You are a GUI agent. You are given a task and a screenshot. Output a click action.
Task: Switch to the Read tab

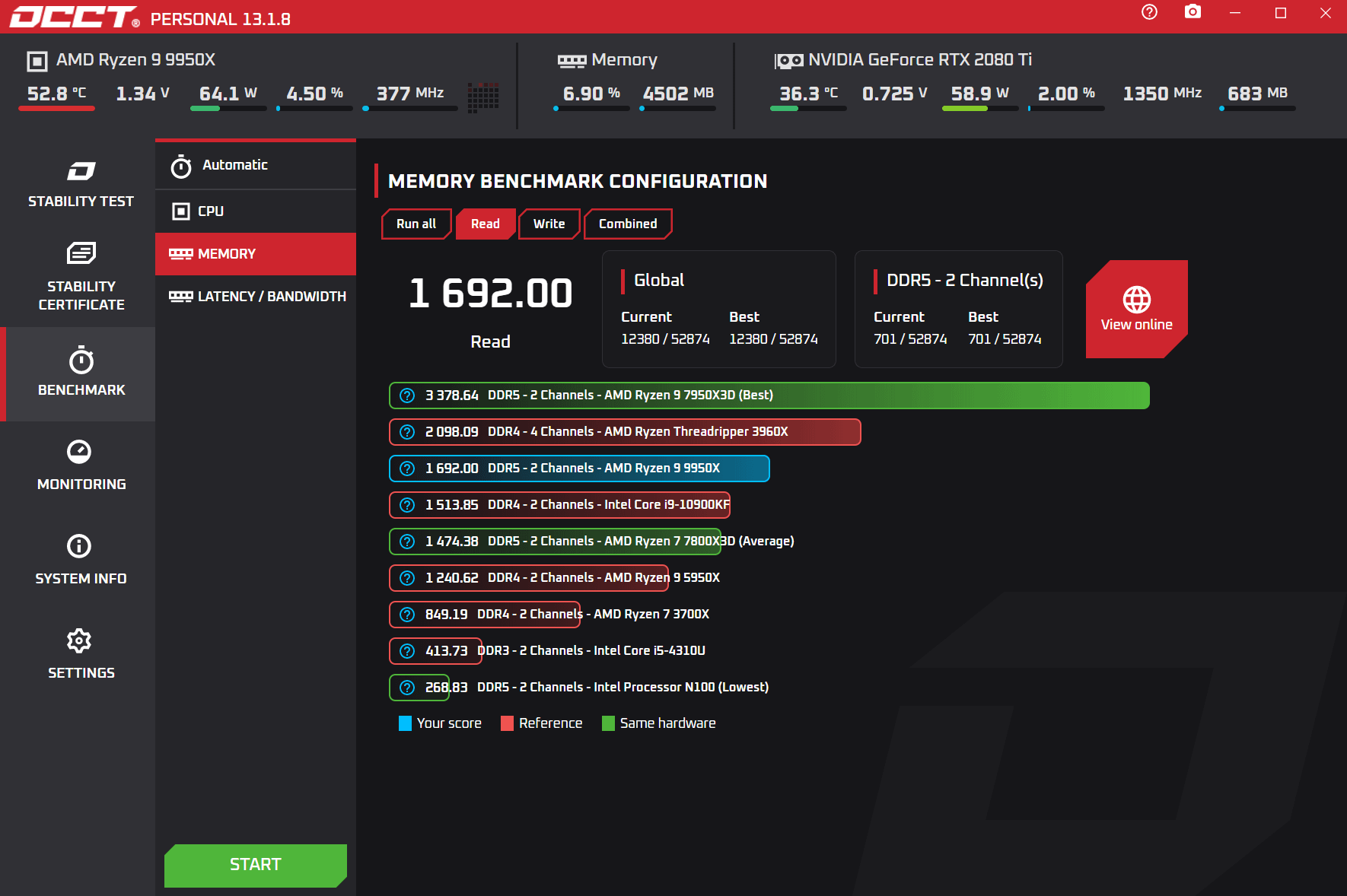point(485,224)
